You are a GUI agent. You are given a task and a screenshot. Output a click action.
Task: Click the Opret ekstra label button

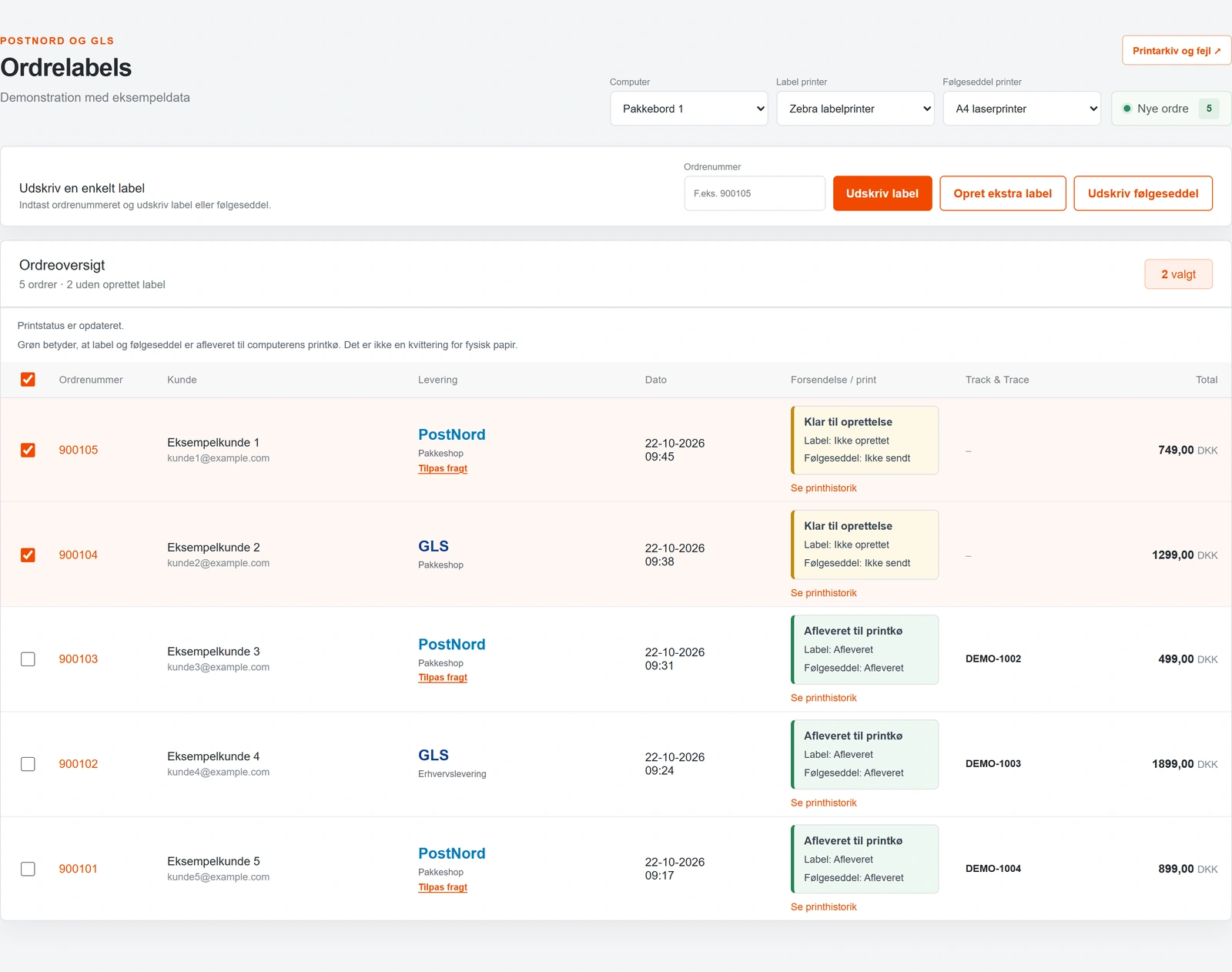pyautogui.click(x=1003, y=193)
